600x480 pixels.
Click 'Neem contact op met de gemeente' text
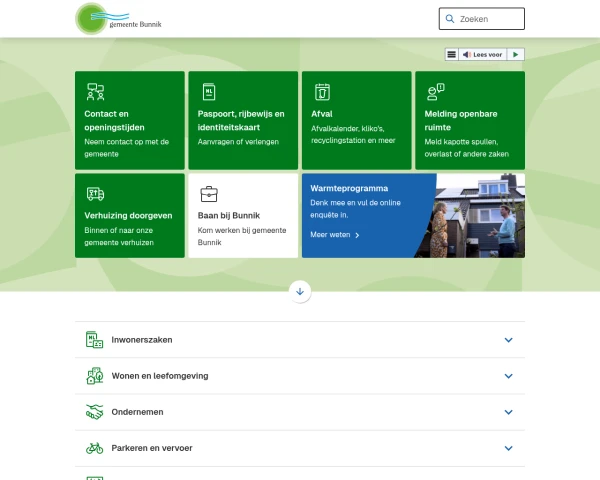tap(127, 148)
